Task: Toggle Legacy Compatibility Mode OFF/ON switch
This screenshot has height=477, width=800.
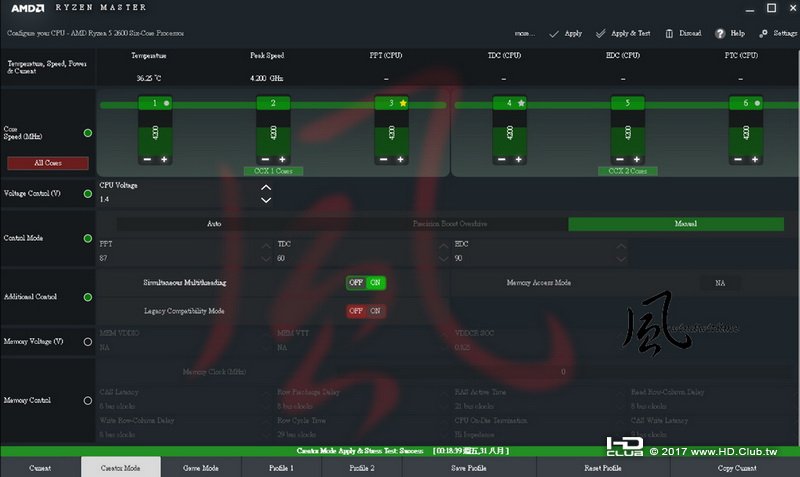Action: tap(366, 311)
